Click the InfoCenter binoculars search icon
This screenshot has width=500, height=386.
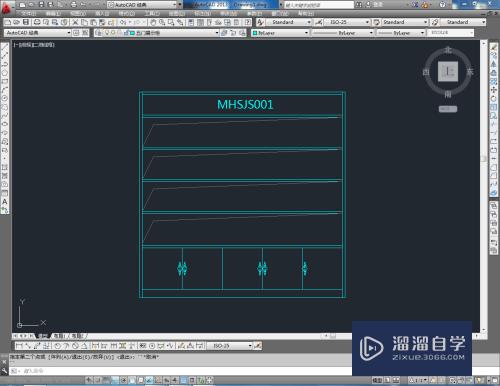click(359, 5)
